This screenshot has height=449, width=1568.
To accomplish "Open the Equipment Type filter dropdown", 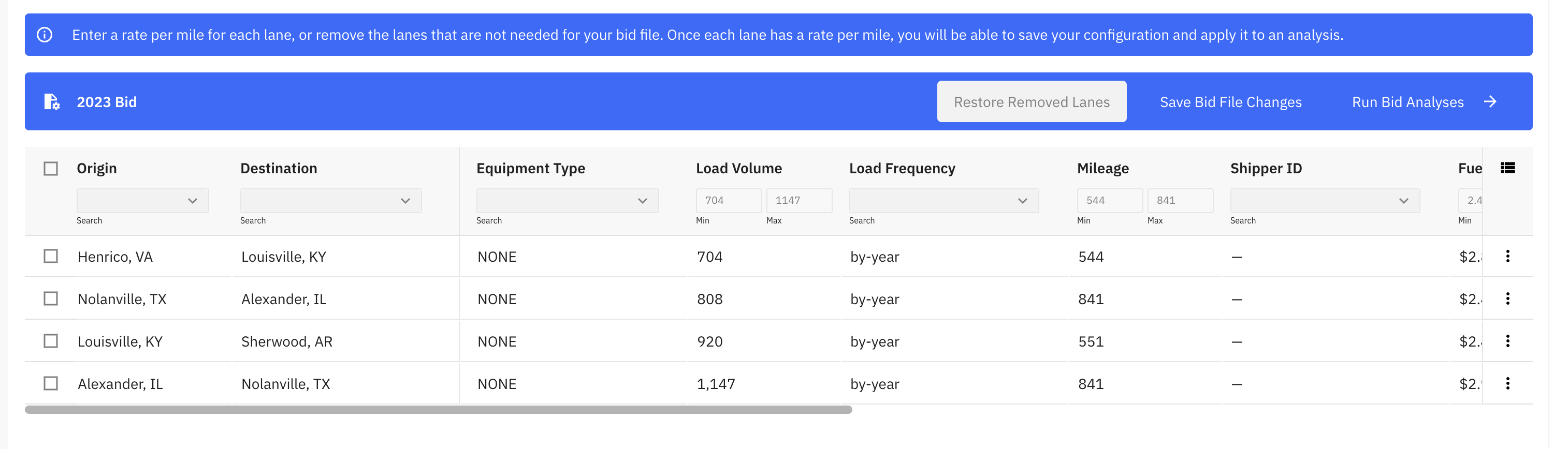I will click(x=568, y=201).
